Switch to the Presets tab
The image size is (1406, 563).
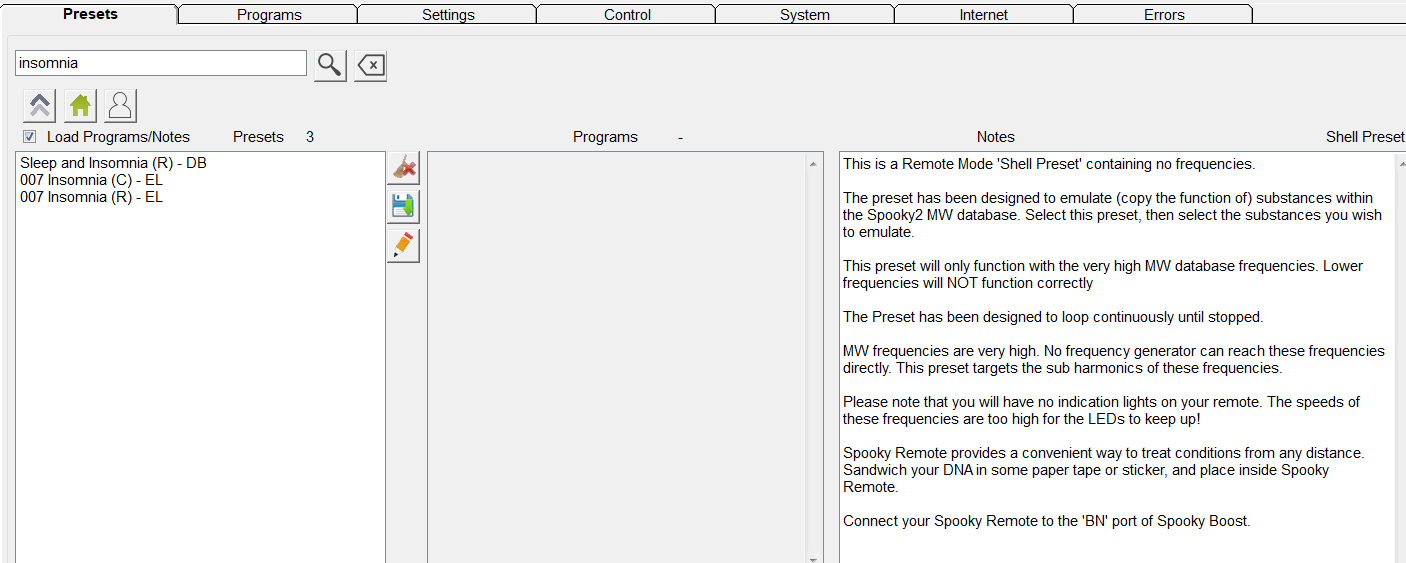[89, 14]
